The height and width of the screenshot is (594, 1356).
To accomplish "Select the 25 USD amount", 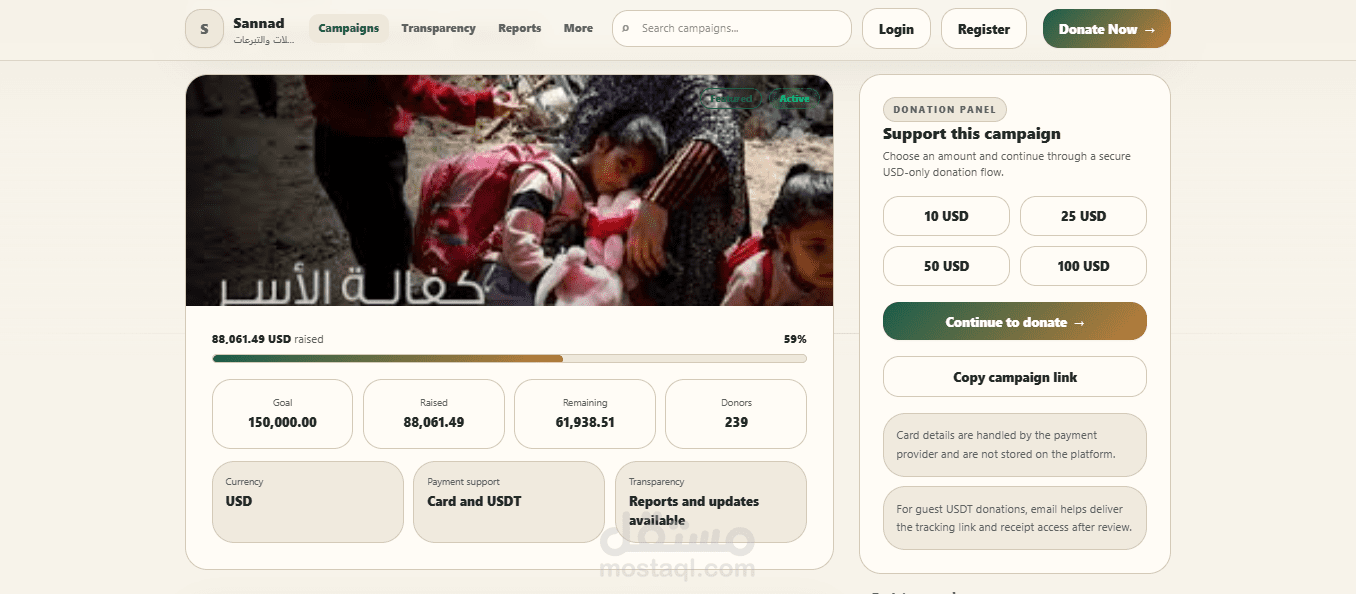I will pos(1083,216).
